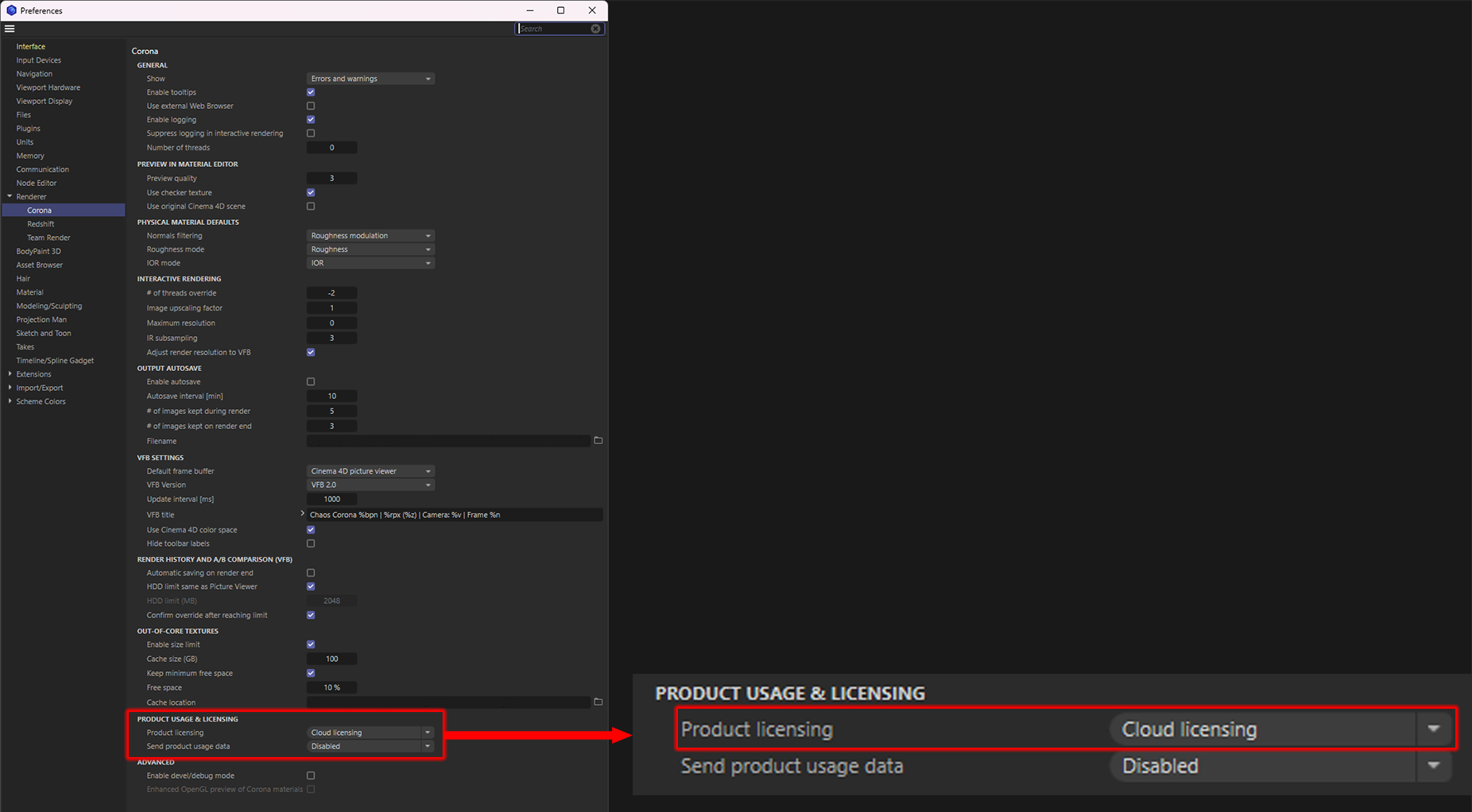Viewport: 1472px width, 812px height.
Task: Click the Filename folder browse icon
Action: [x=598, y=440]
